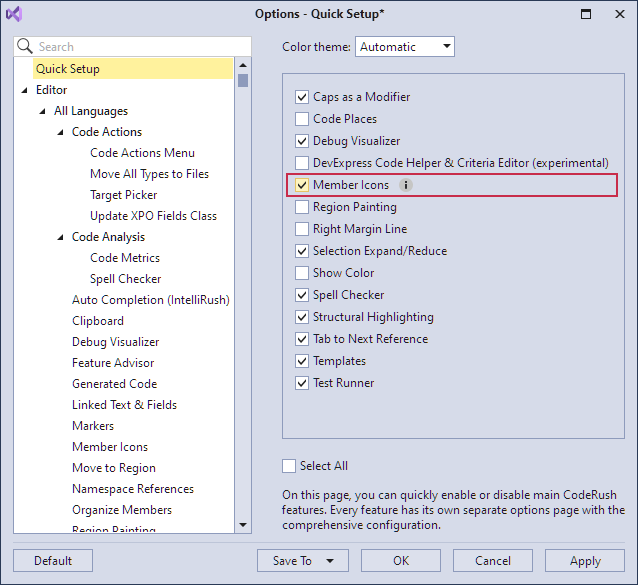
Task: Open the Markers options page
Action: point(93,426)
